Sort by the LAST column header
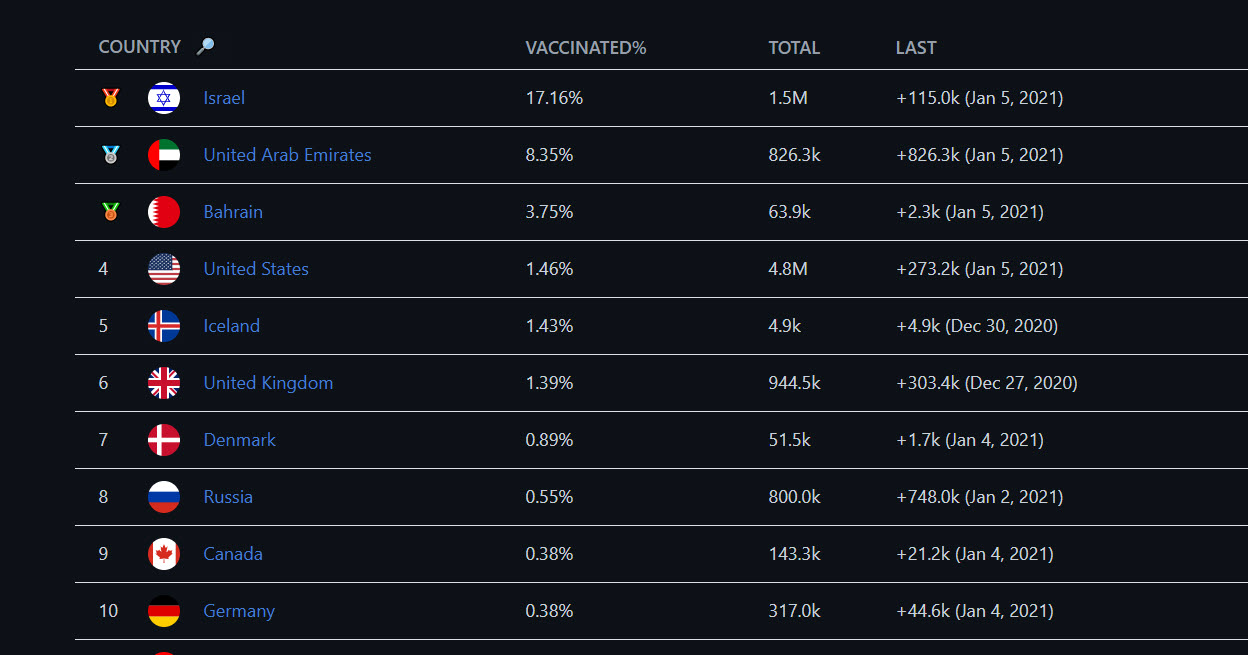The image size is (1248, 655). coord(916,47)
